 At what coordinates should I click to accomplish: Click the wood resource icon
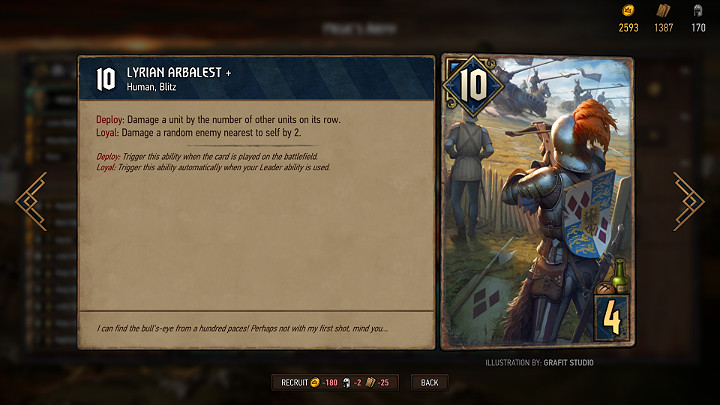point(663,10)
